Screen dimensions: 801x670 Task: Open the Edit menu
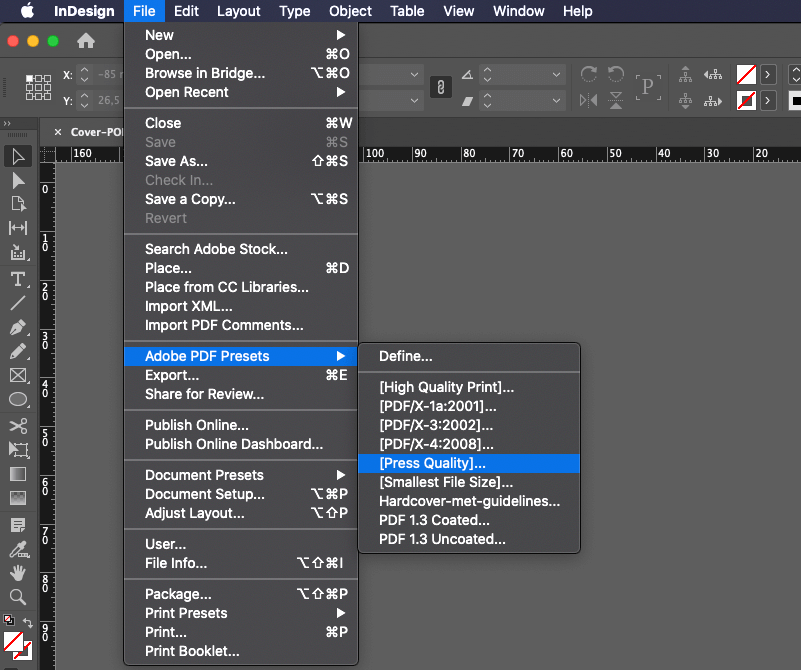pos(186,11)
